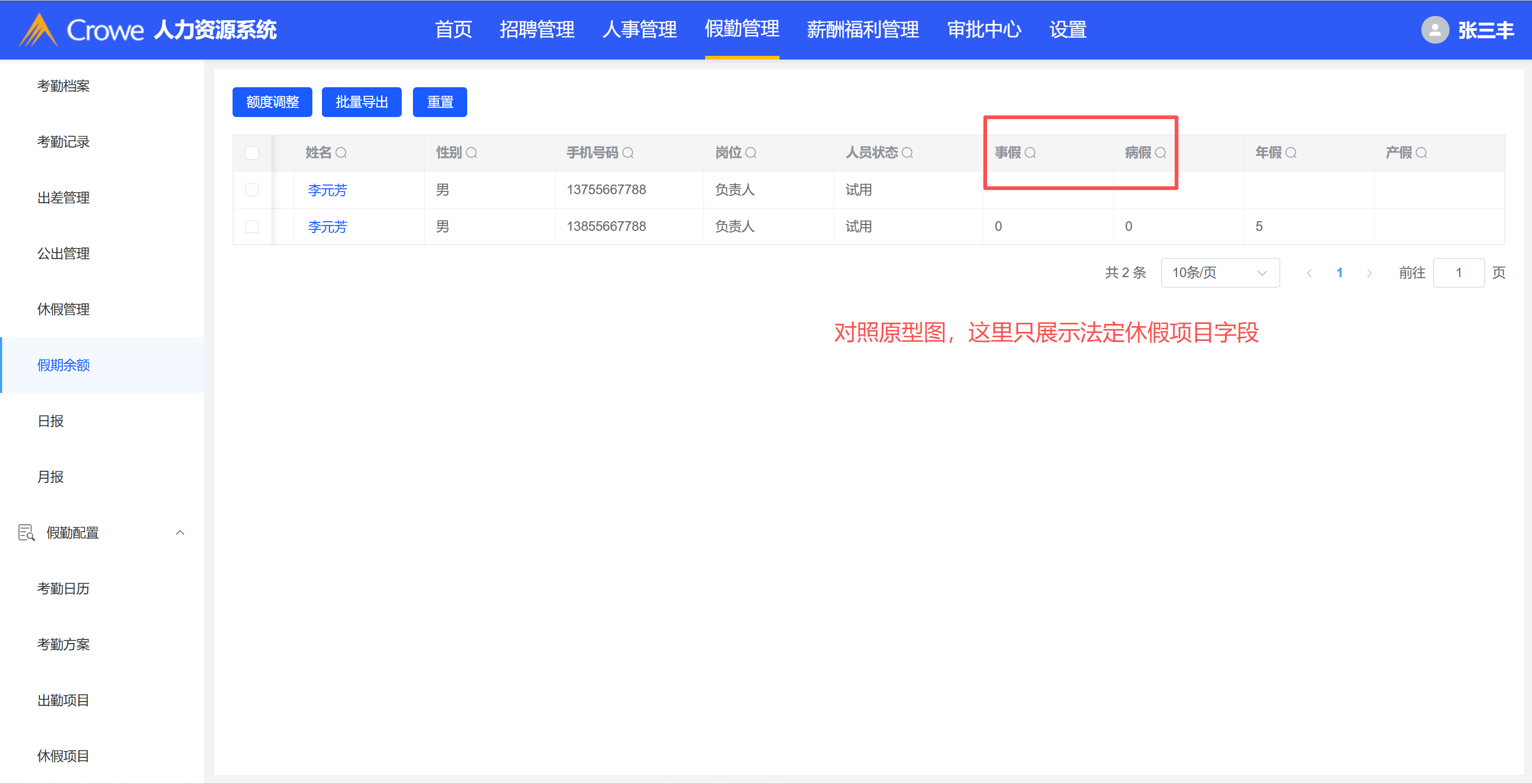Viewport: 1532px width, 784px height.
Task: Click search icon beside 产假 column header
Action: (x=1421, y=153)
